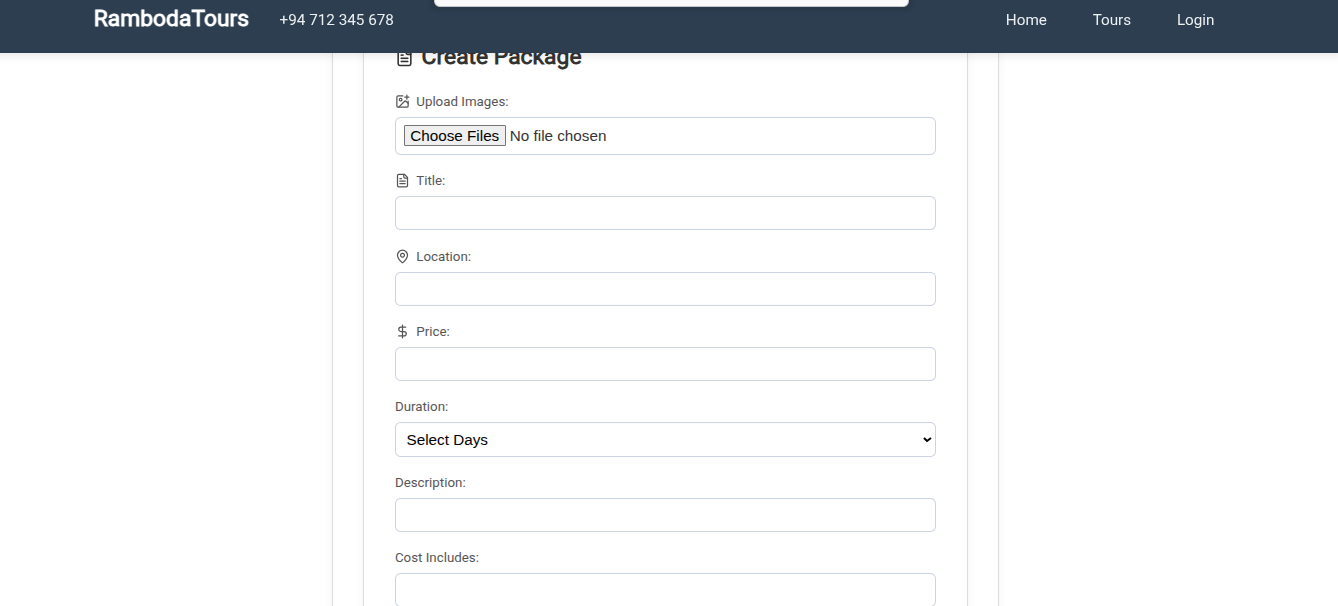Click the image icon next to Upload Images

tap(403, 102)
